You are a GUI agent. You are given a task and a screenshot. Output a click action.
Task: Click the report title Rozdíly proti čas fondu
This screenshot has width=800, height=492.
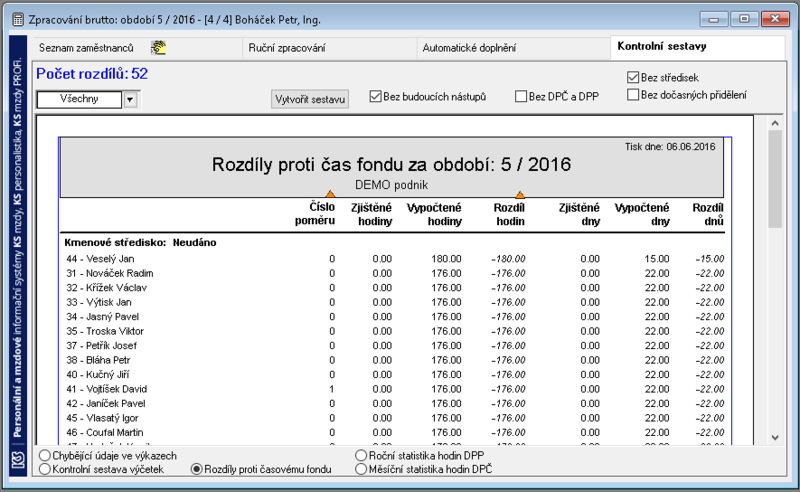391,164
